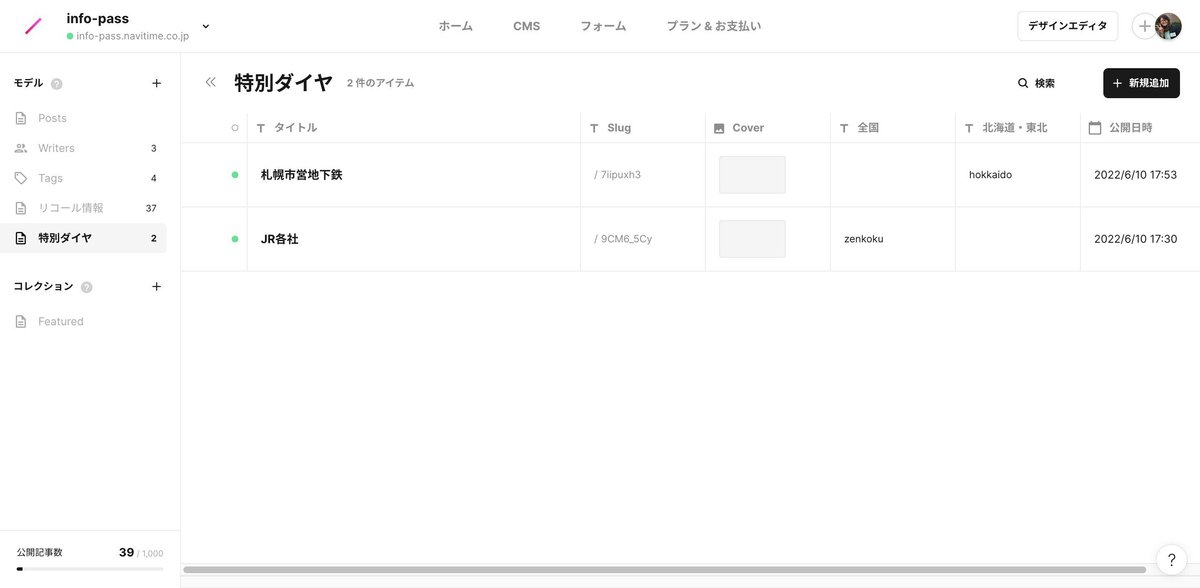Click the Cover column image icon
This screenshot has width=1200, height=588.
[x=719, y=128]
